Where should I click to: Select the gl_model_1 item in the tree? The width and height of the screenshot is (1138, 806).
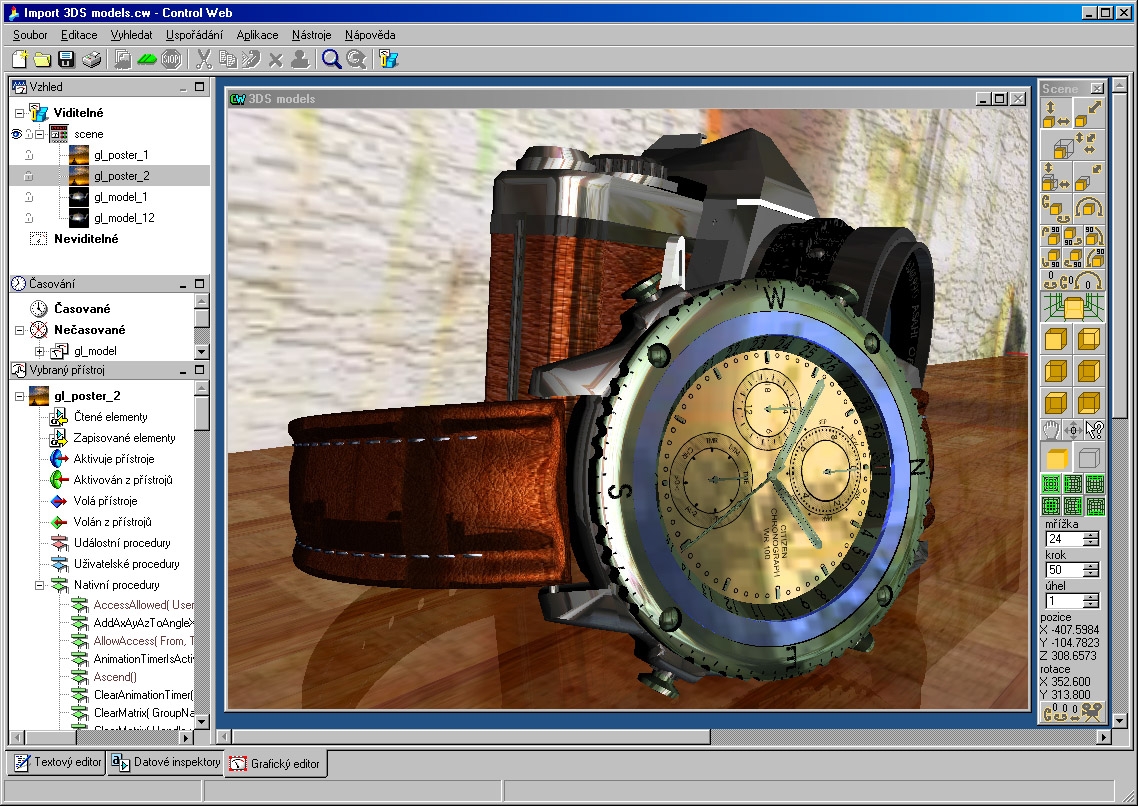click(x=120, y=197)
